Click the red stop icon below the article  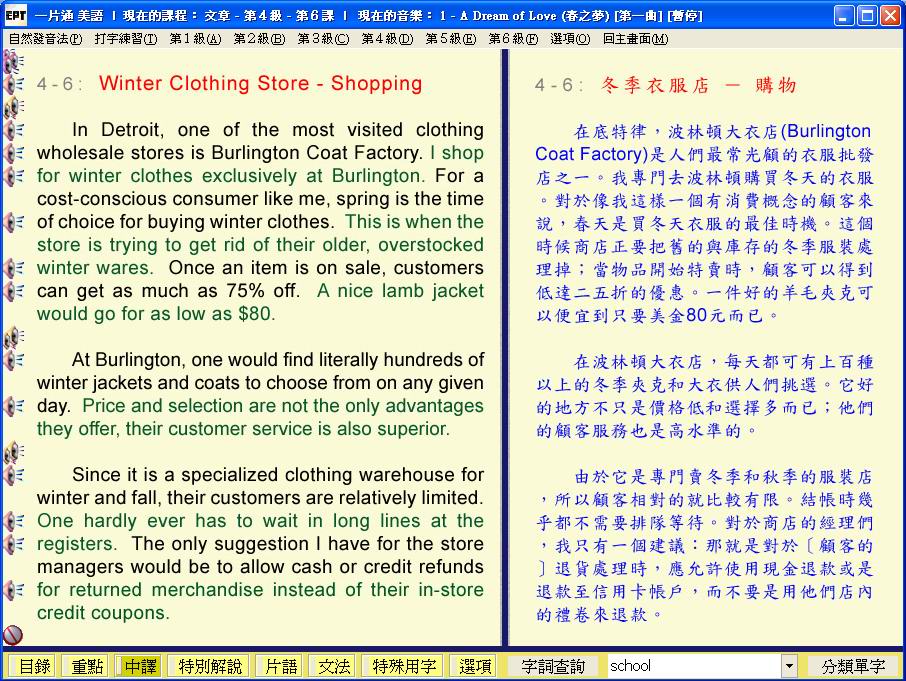13,635
